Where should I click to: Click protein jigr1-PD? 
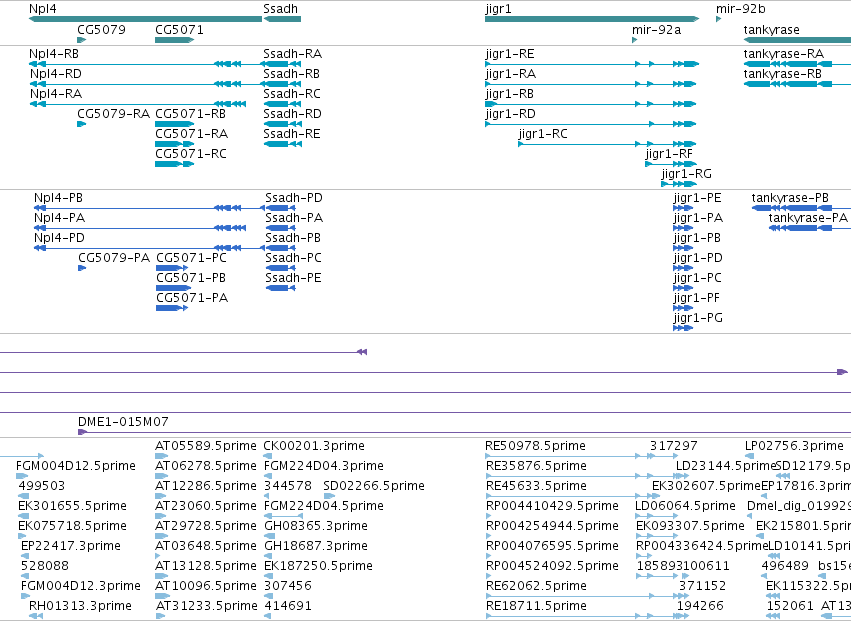click(x=683, y=269)
